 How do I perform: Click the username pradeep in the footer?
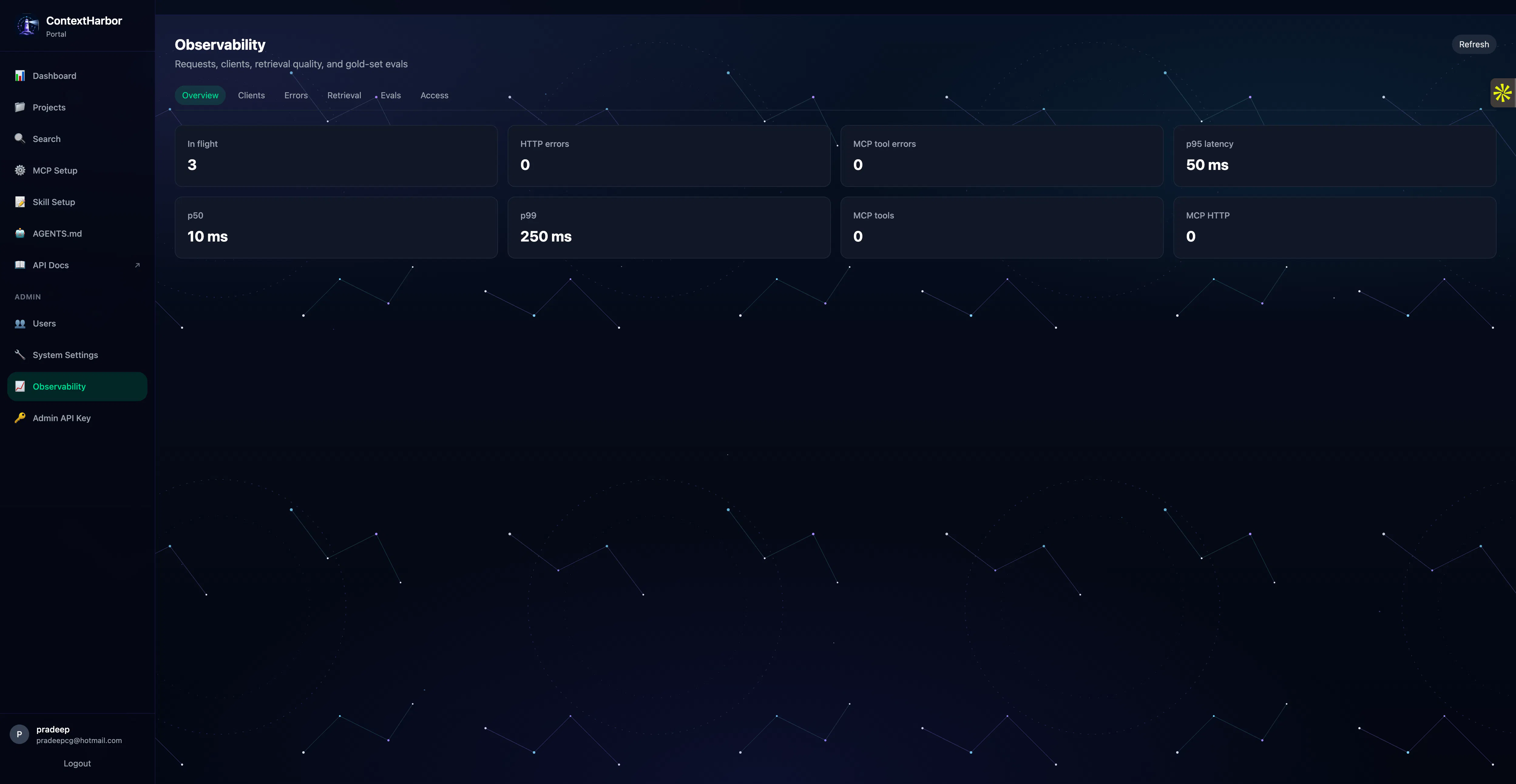[x=53, y=729]
